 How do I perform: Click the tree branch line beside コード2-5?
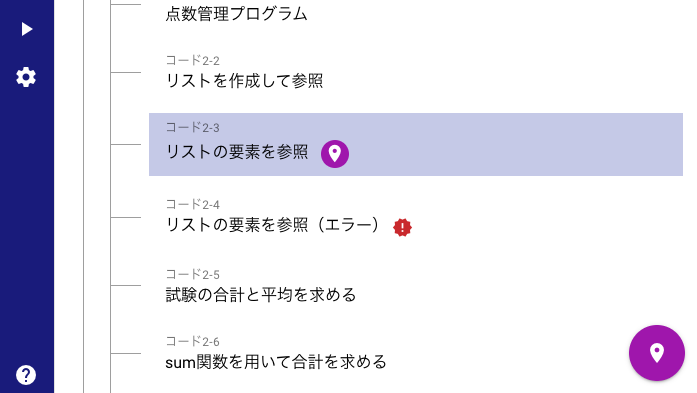[x=126, y=285]
